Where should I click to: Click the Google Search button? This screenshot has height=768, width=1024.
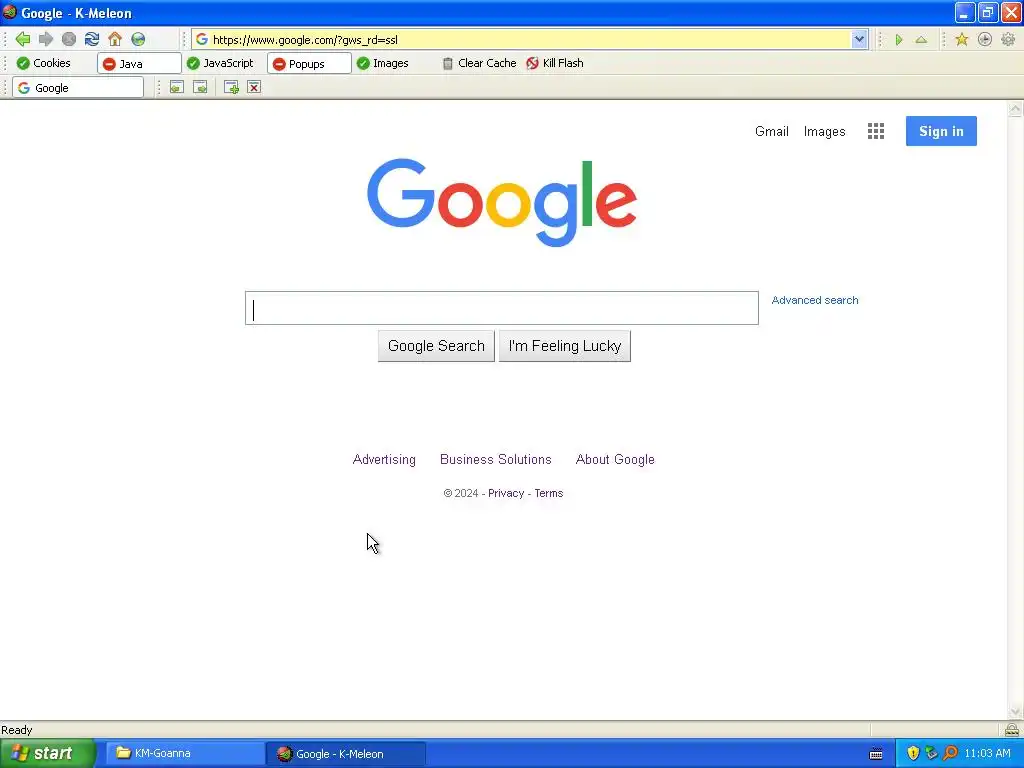click(436, 346)
